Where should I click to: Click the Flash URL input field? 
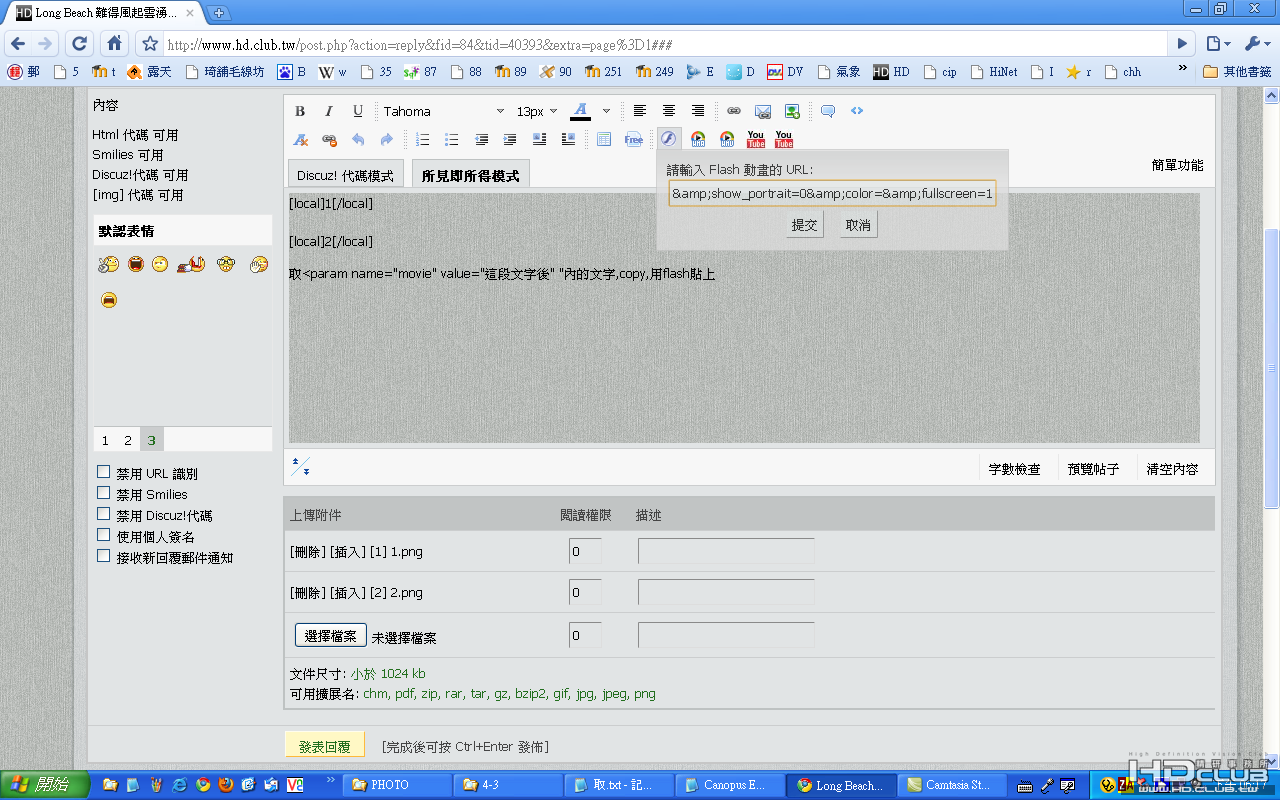[x=832, y=193]
